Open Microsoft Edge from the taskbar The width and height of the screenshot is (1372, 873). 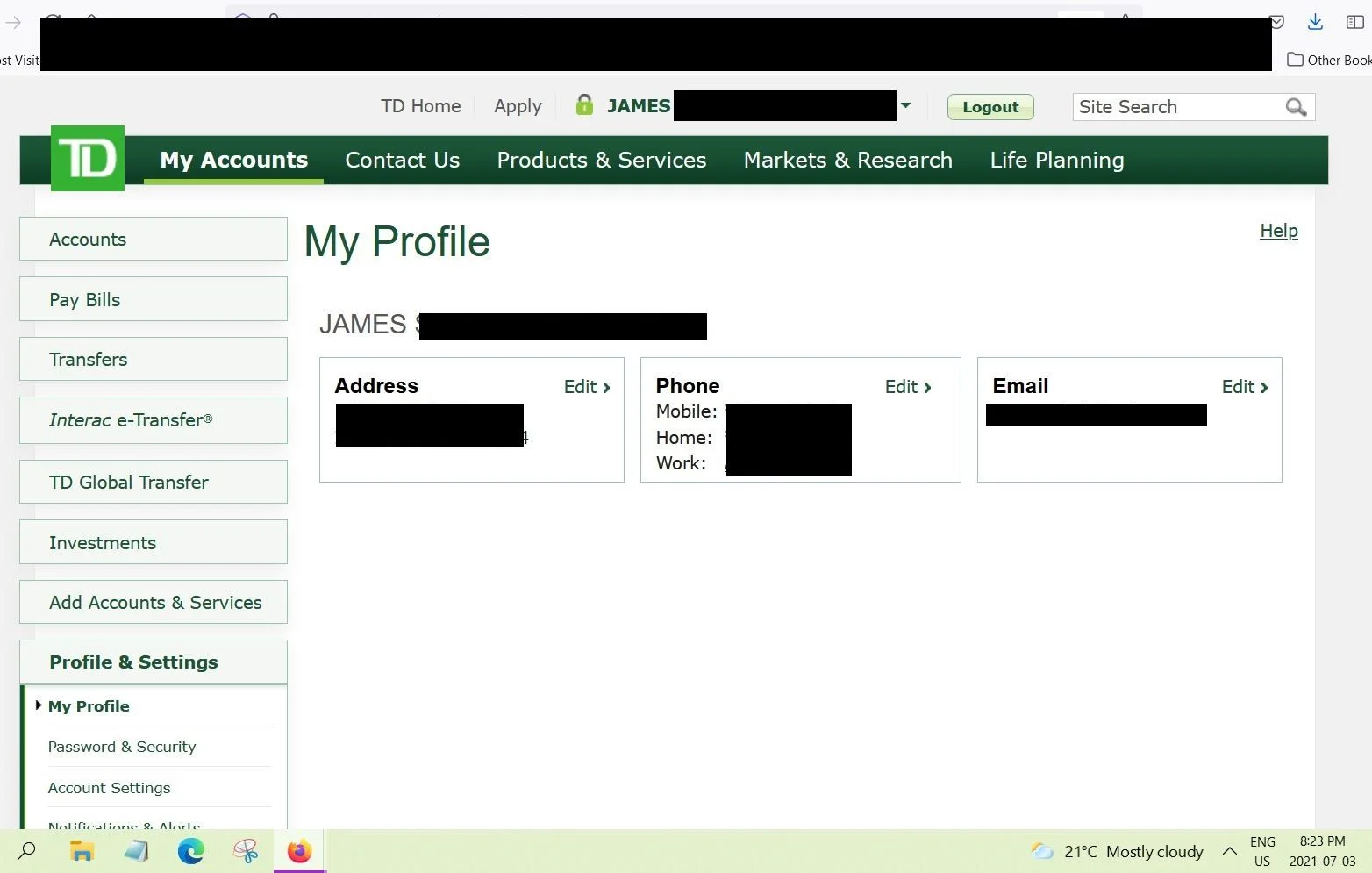190,850
